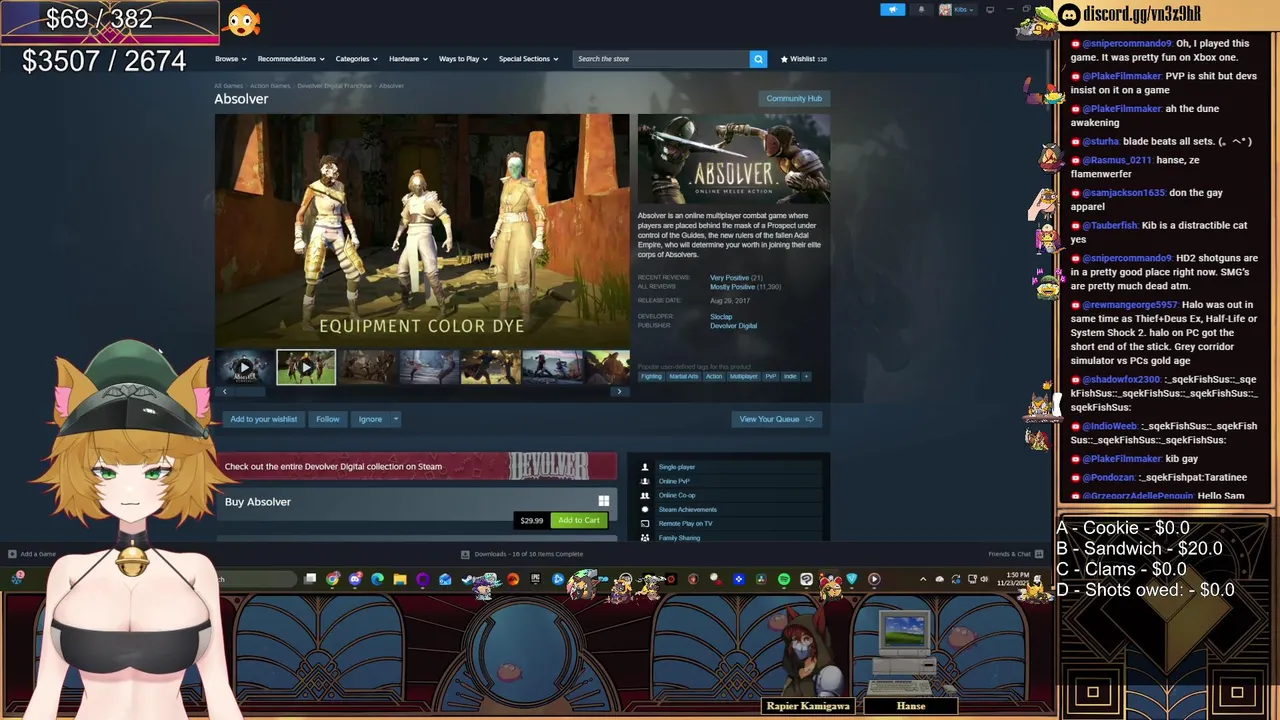Open the Community Hub button
Viewport: 1280px width, 720px height.
click(794, 98)
